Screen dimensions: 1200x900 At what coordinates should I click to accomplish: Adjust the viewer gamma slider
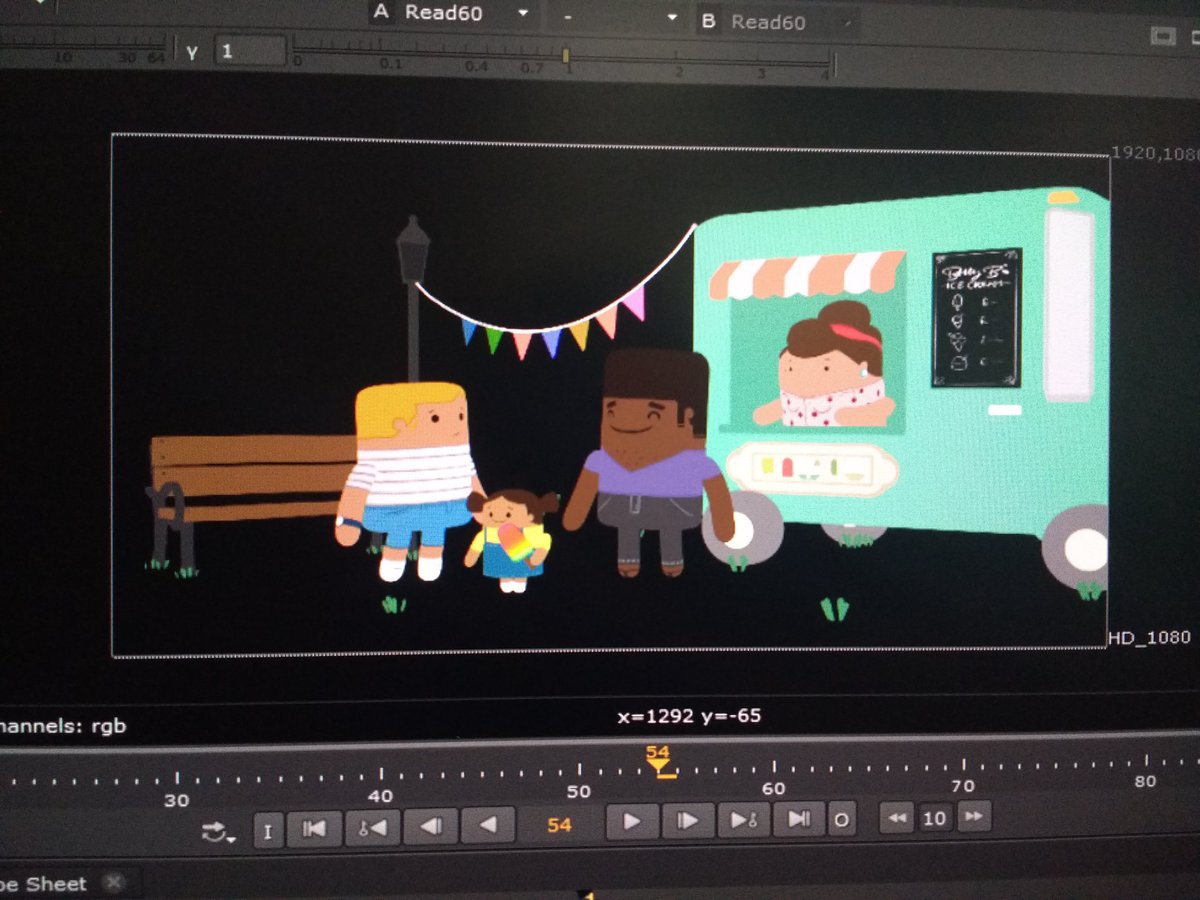point(565,57)
